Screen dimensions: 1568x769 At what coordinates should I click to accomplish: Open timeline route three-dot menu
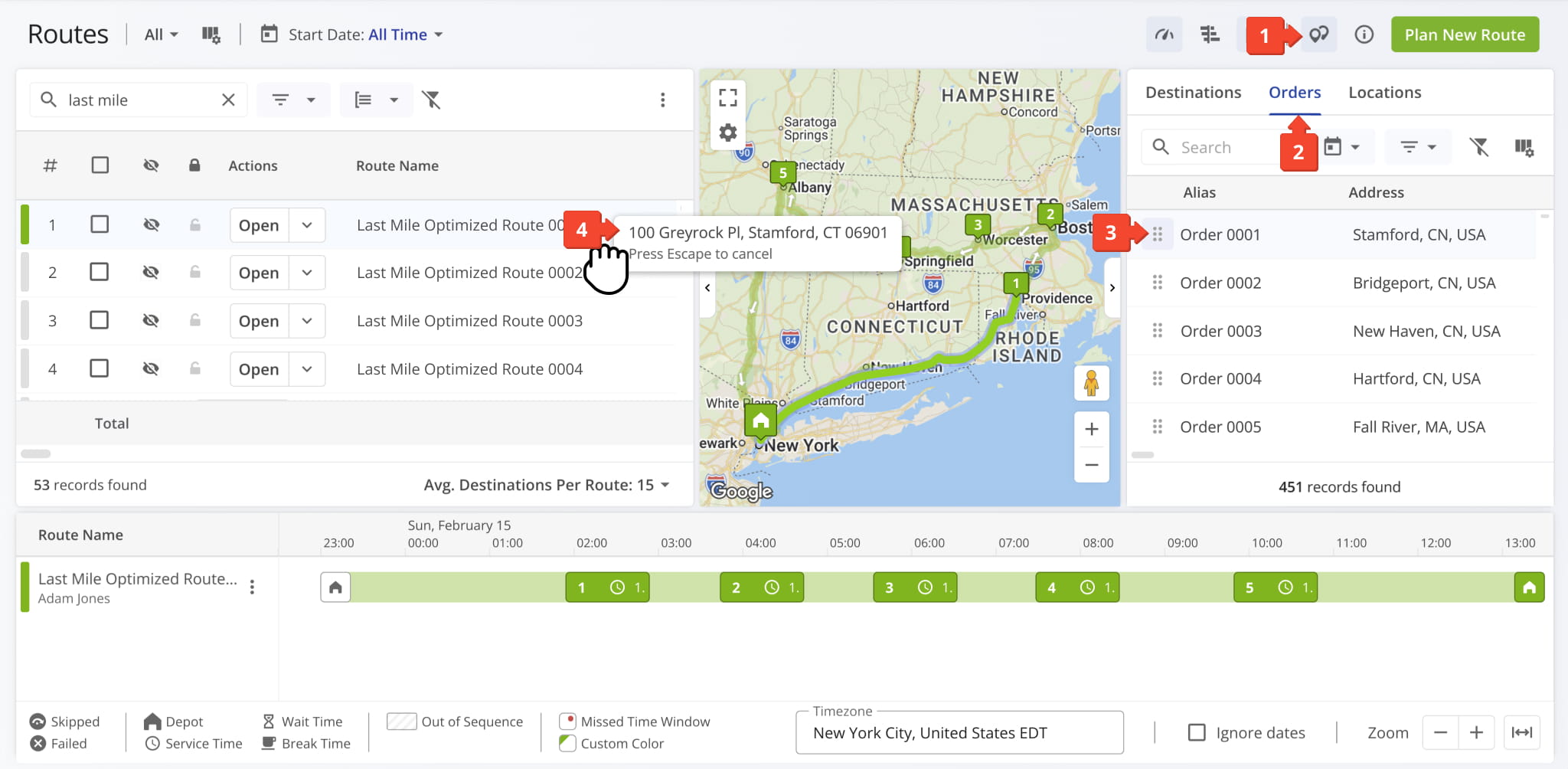[252, 587]
